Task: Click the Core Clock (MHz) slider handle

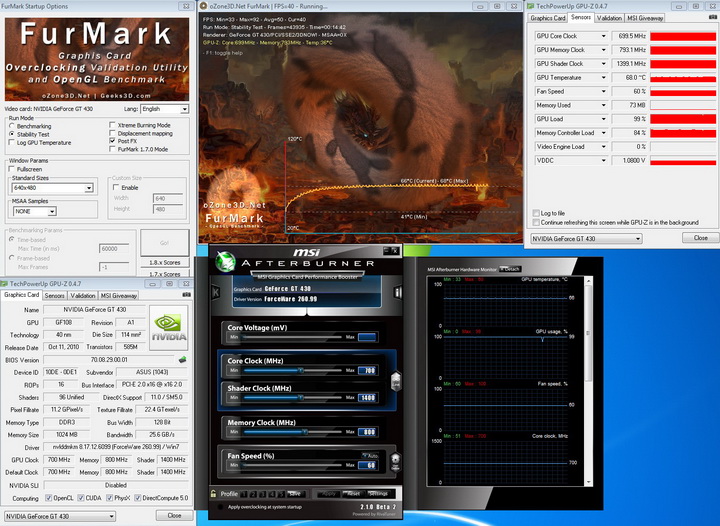Action: point(301,370)
